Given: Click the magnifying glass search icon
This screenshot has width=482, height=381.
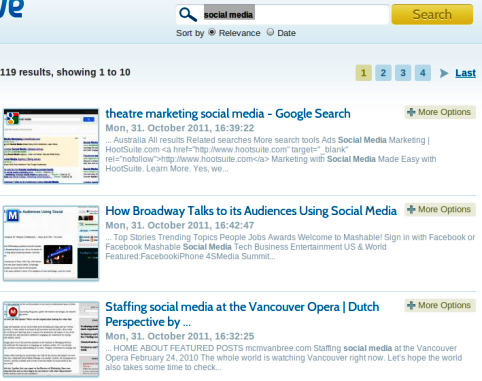Looking at the screenshot, I should (188, 15).
